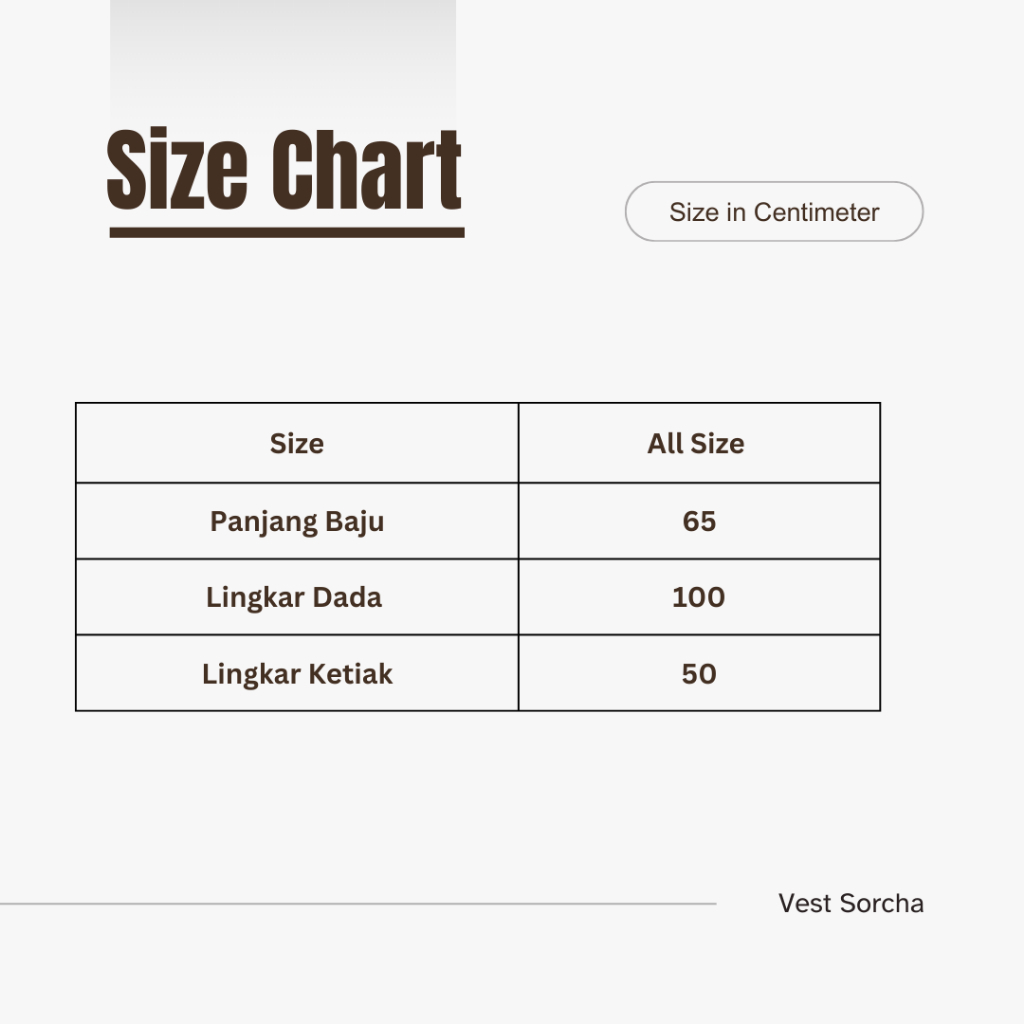Select the Panjang Baju row label
The height and width of the screenshot is (1024, 1024).
tap(297, 521)
